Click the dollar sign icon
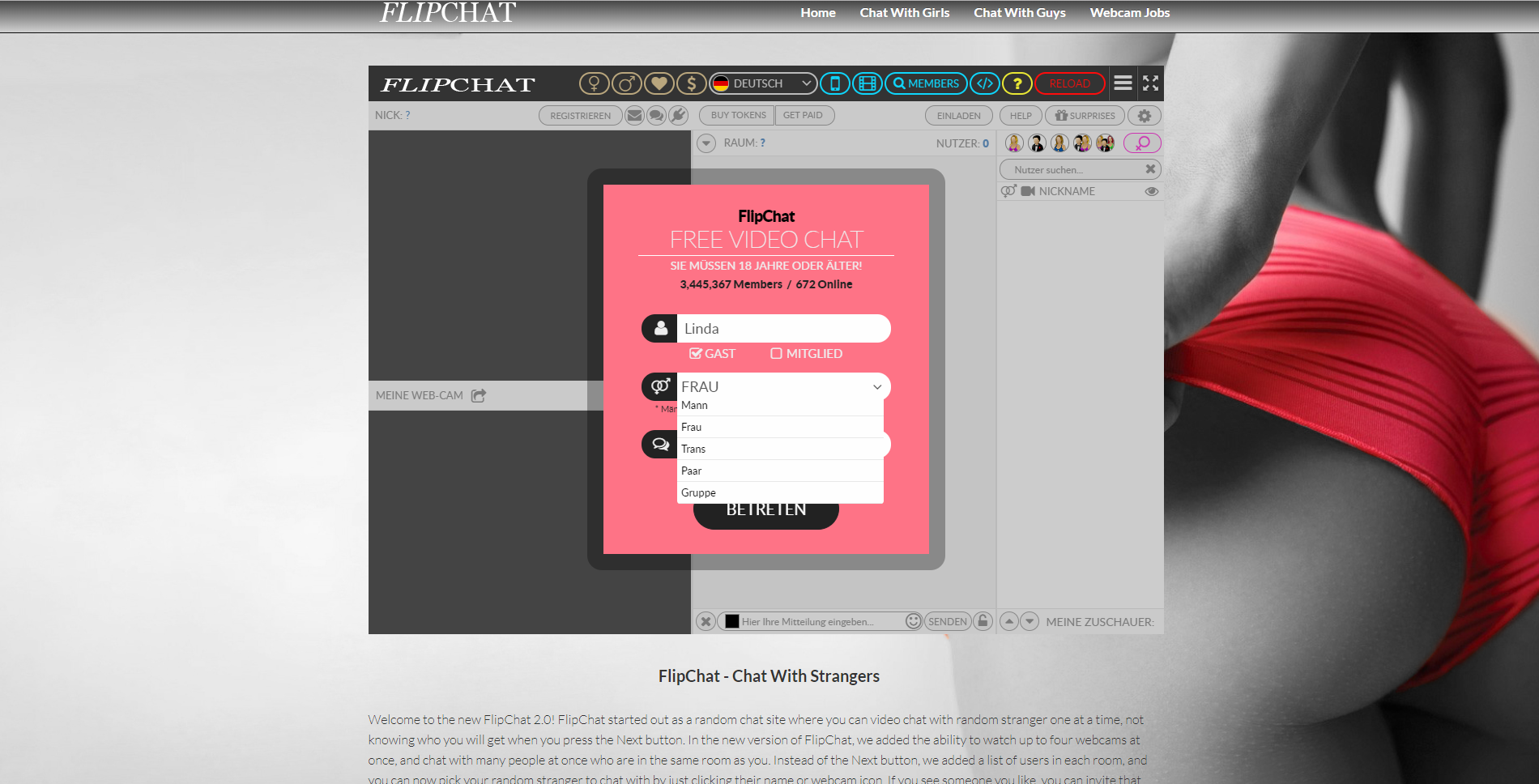1539x784 pixels. tap(692, 83)
